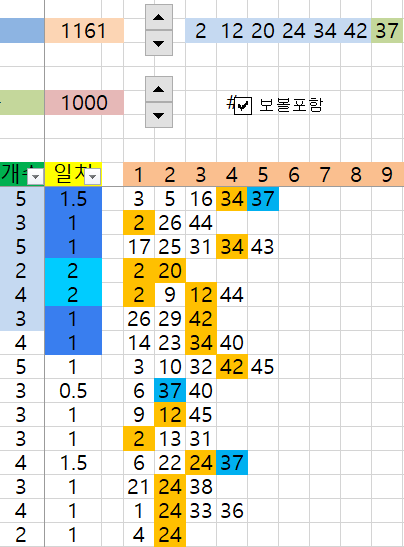Open the filter dropdown on green 개수 header
Image resolution: width=404 pixels, height=547 pixels.
(36, 177)
